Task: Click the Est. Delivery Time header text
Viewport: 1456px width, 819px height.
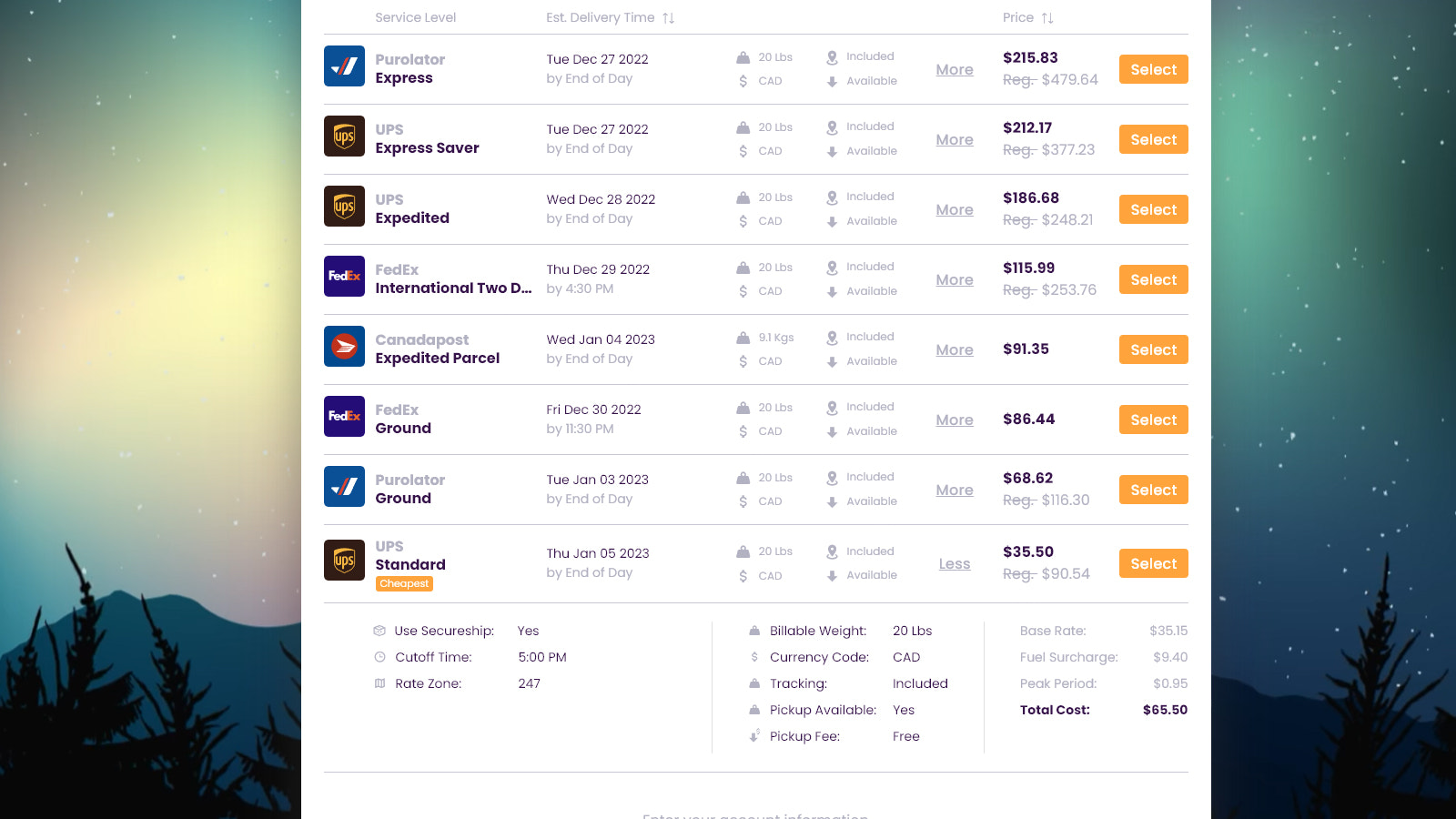Action: click(601, 17)
